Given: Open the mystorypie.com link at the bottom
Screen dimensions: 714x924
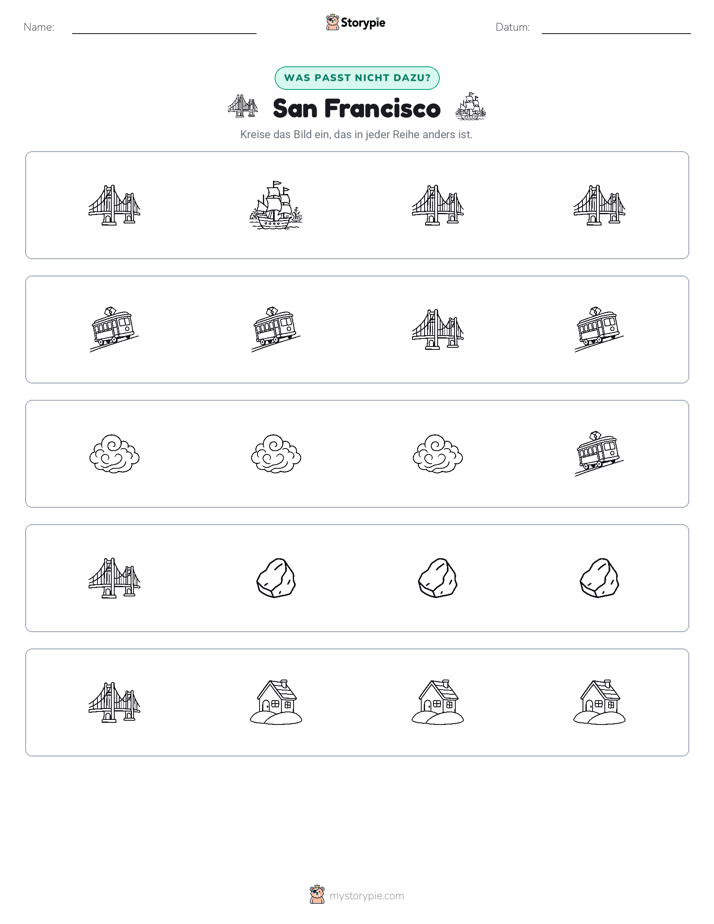Looking at the screenshot, I should 366,896.
